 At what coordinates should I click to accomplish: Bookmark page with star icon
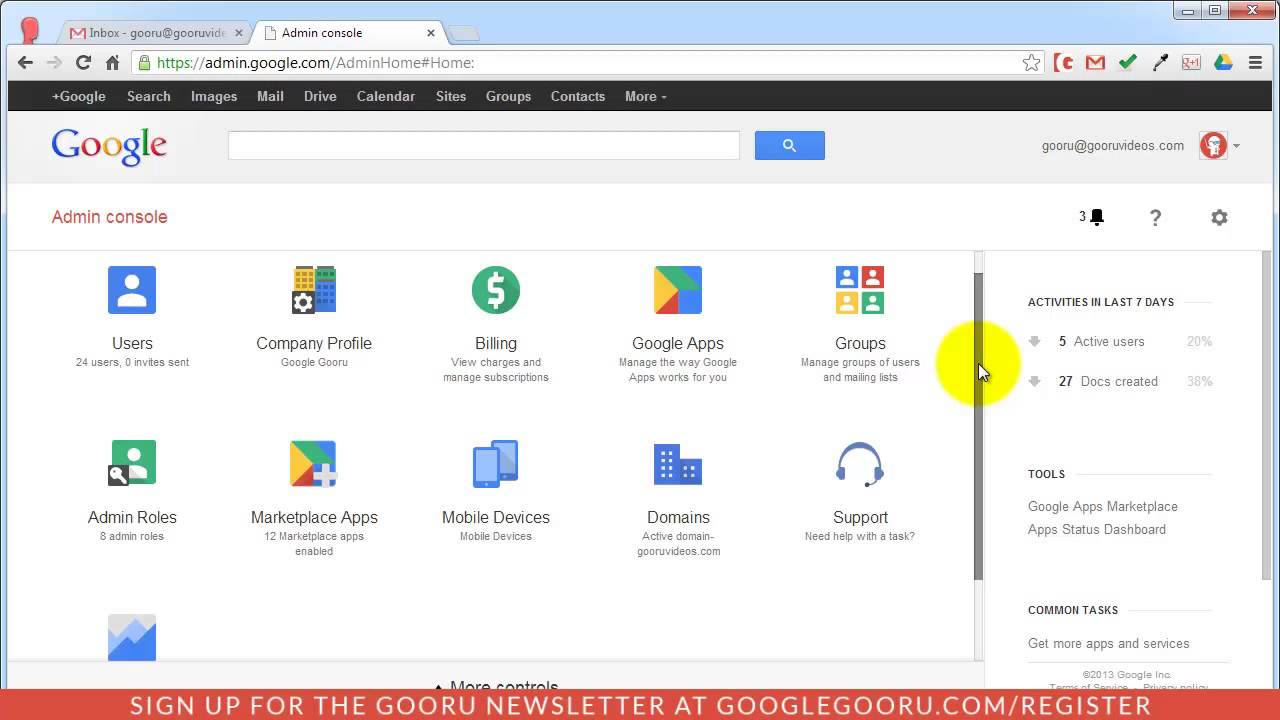1031,63
